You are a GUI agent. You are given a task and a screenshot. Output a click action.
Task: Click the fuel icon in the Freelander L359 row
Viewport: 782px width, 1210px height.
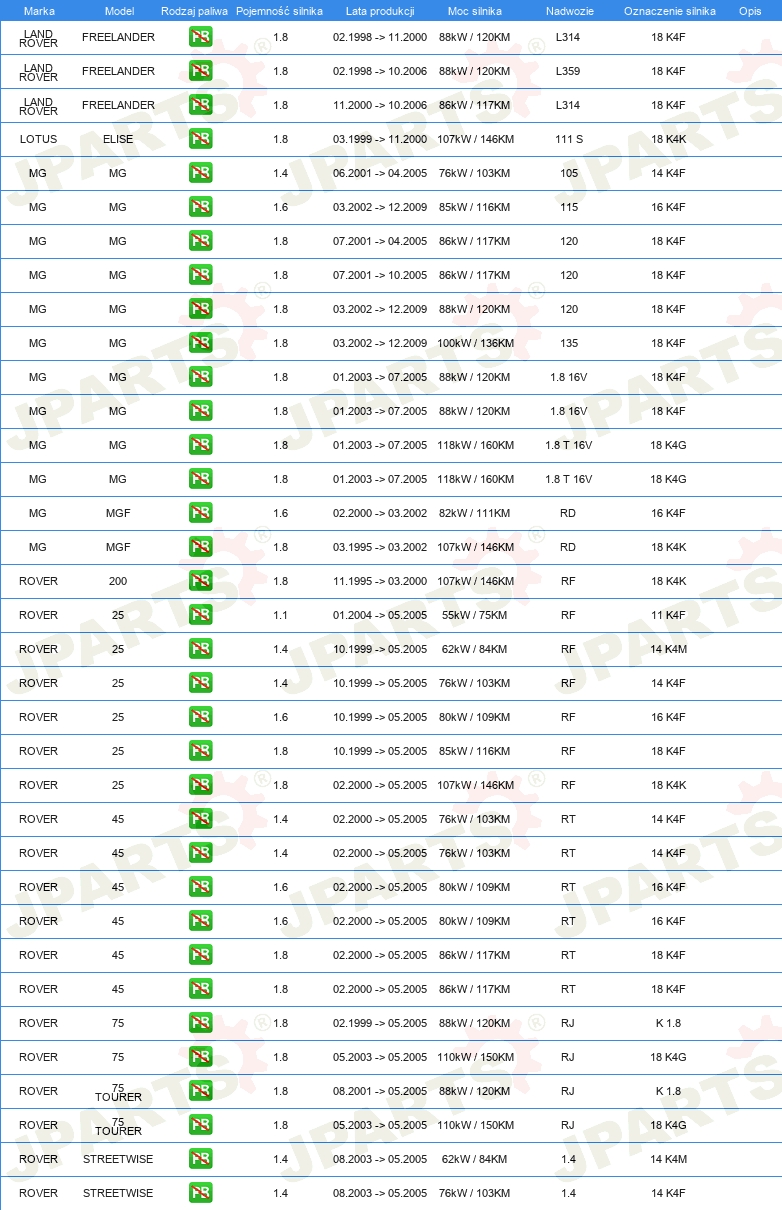(x=200, y=71)
